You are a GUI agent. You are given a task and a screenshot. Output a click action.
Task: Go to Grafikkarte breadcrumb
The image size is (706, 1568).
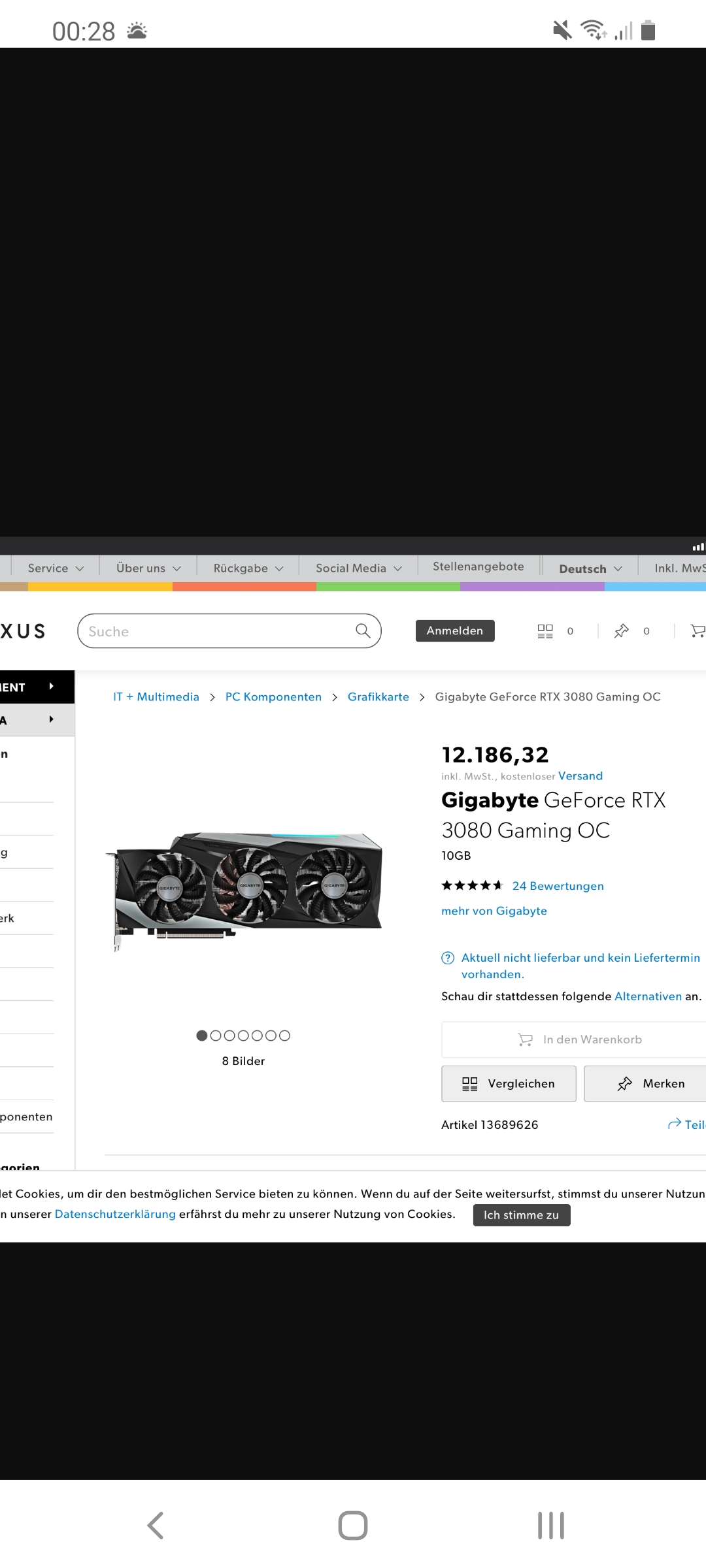pos(378,696)
